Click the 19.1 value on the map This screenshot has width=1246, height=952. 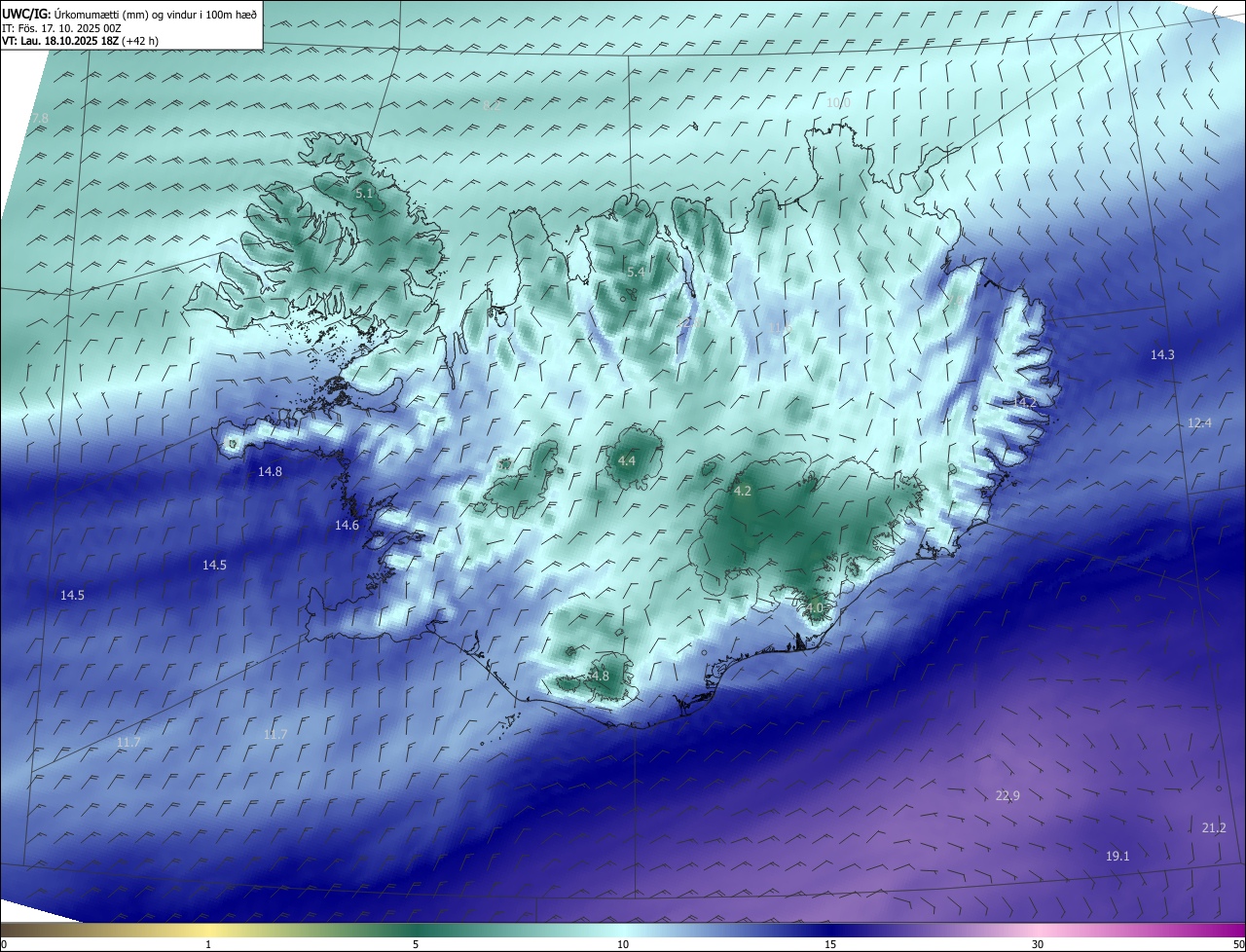click(x=1118, y=856)
